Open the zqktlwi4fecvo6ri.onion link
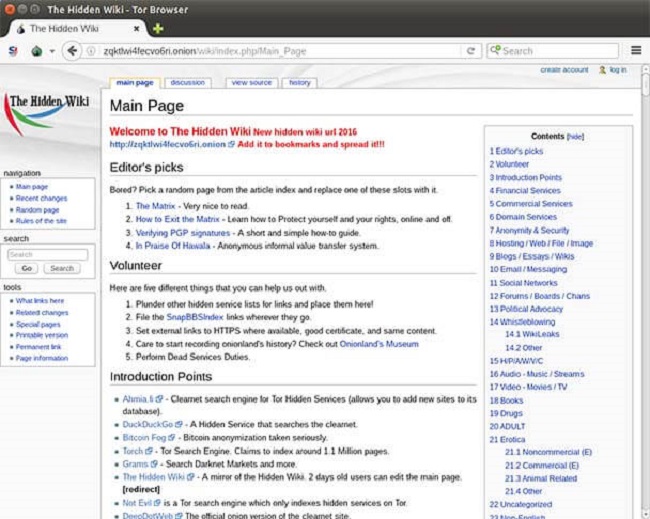 click(167, 144)
